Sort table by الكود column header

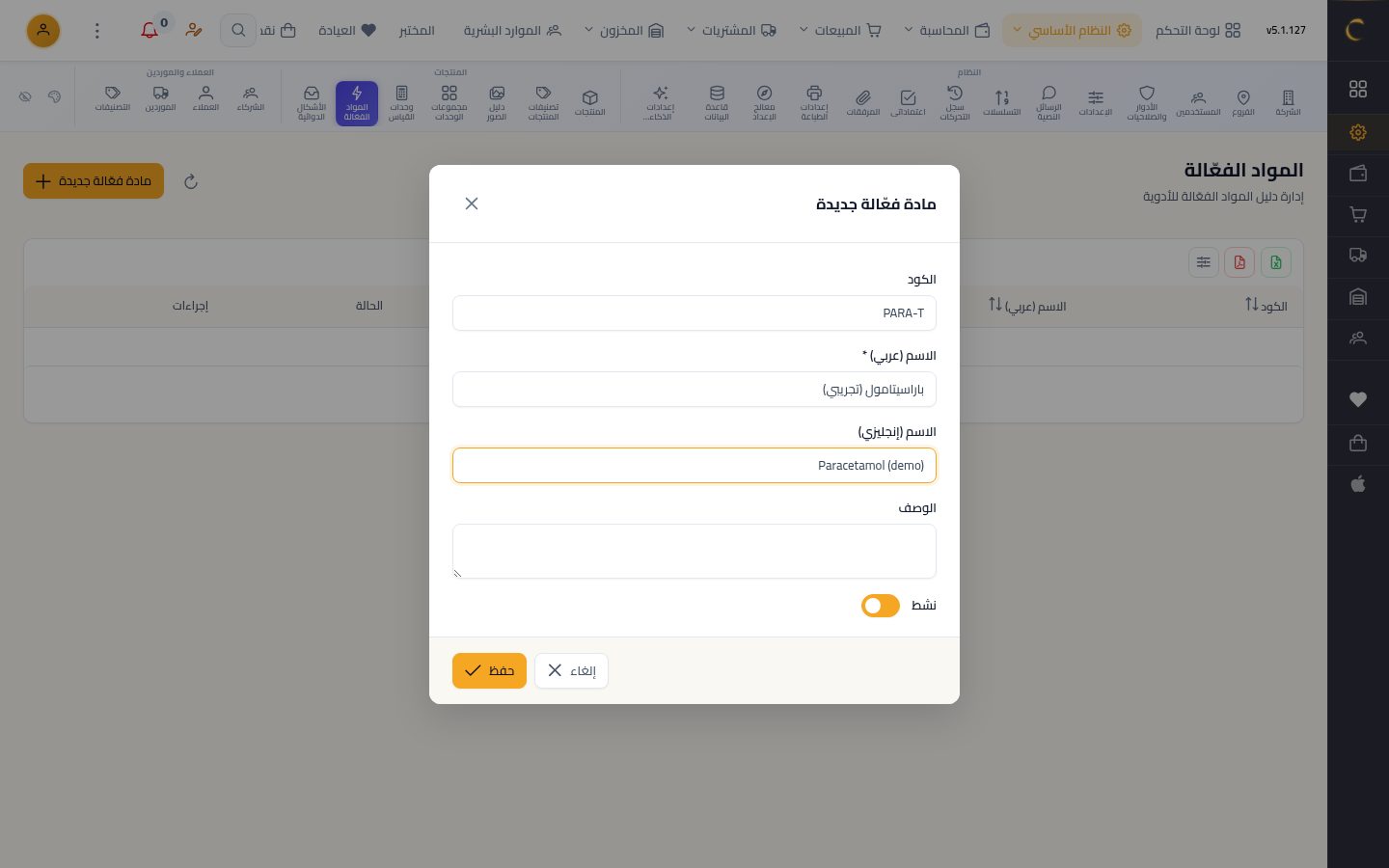tap(1266, 306)
